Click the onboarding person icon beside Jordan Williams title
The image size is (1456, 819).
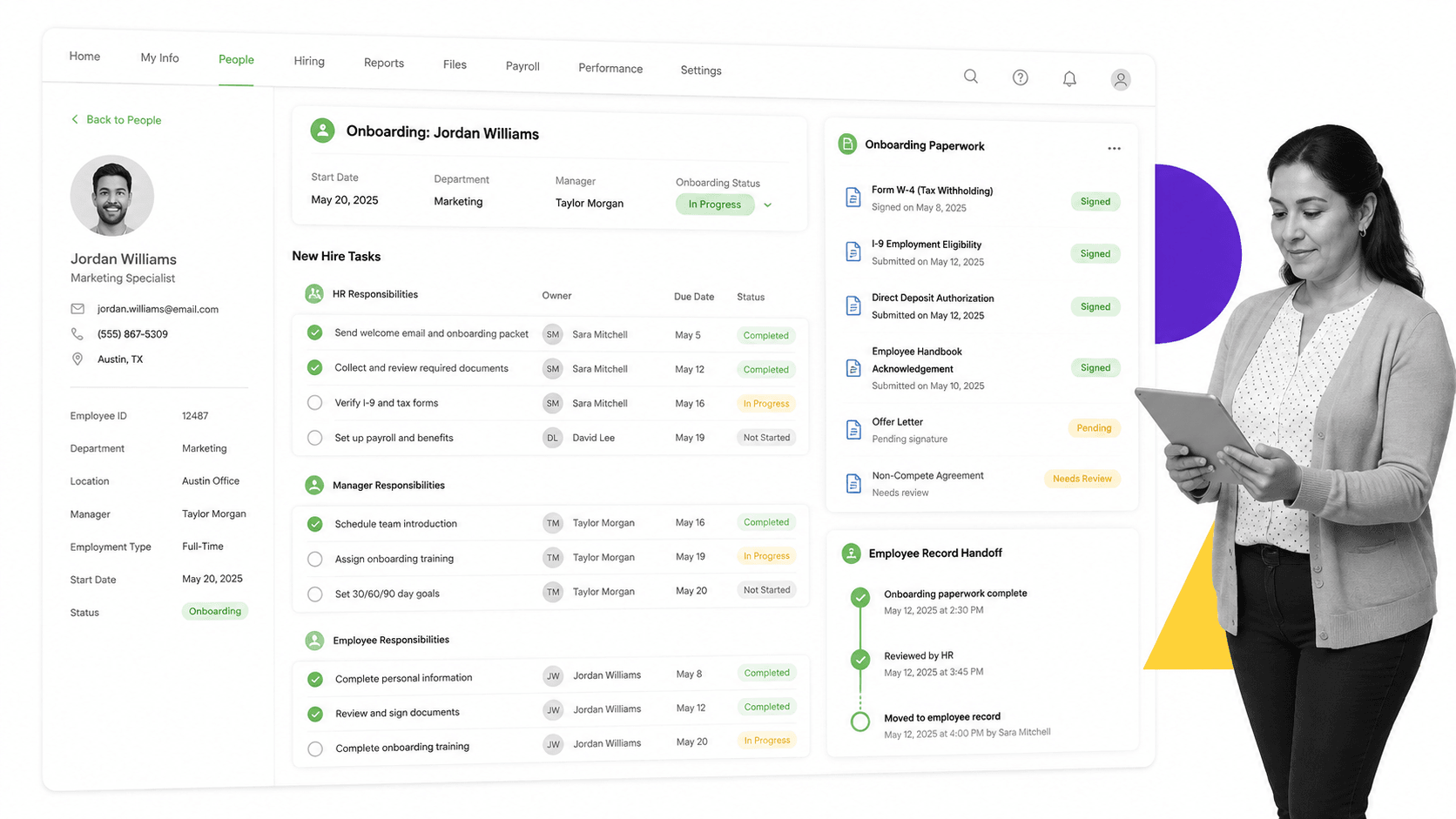322,131
